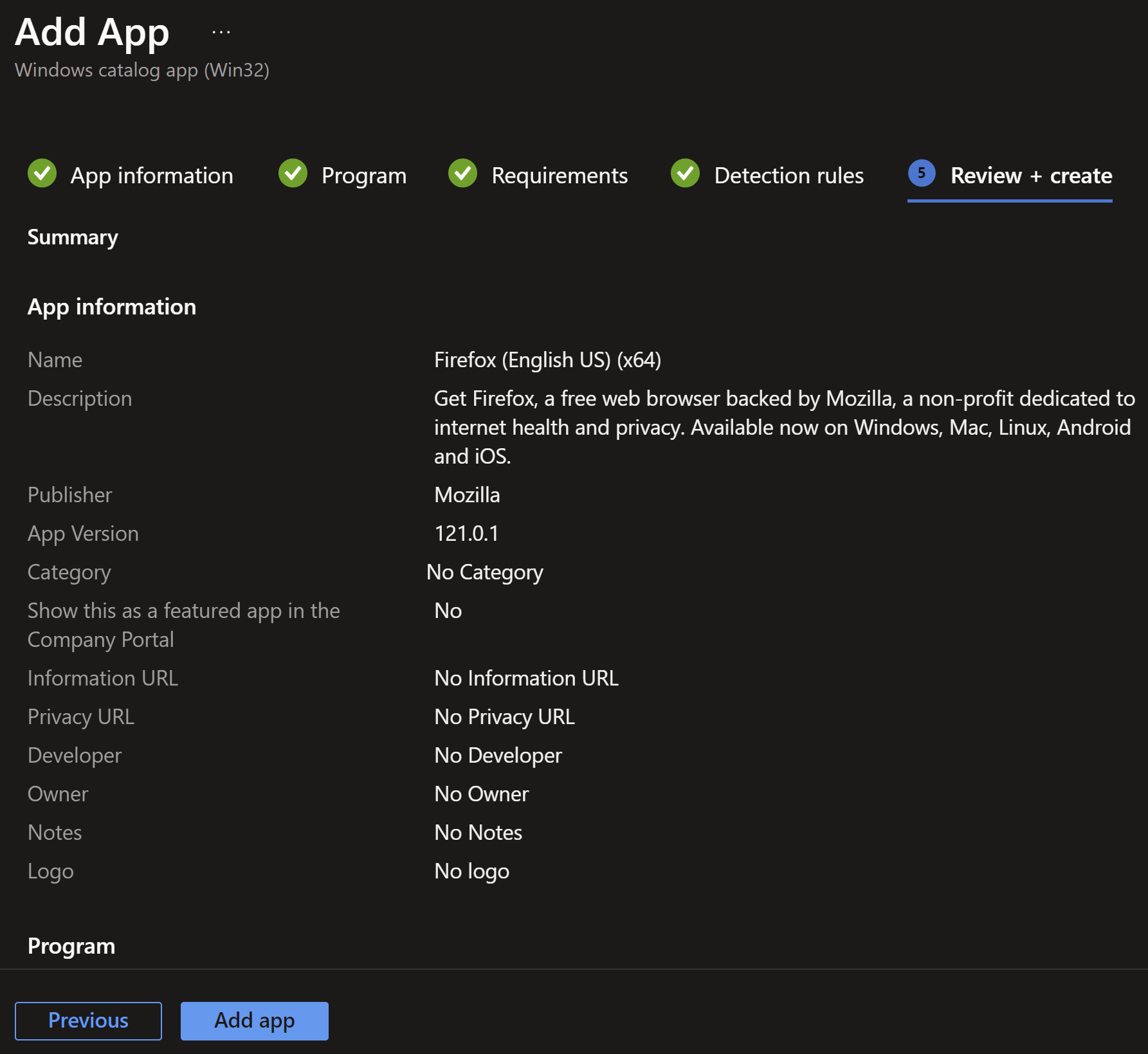Click the Summary heading
Viewport: 1148px width, 1054px height.
pos(73,237)
